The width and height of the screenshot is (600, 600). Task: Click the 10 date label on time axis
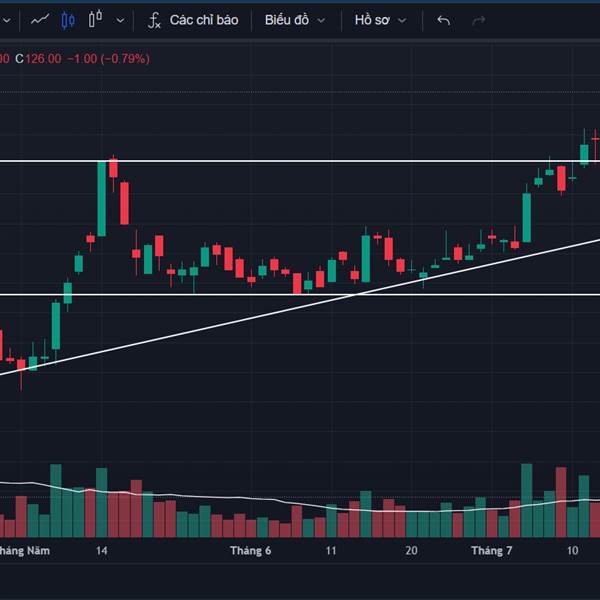[x=572, y=551]
